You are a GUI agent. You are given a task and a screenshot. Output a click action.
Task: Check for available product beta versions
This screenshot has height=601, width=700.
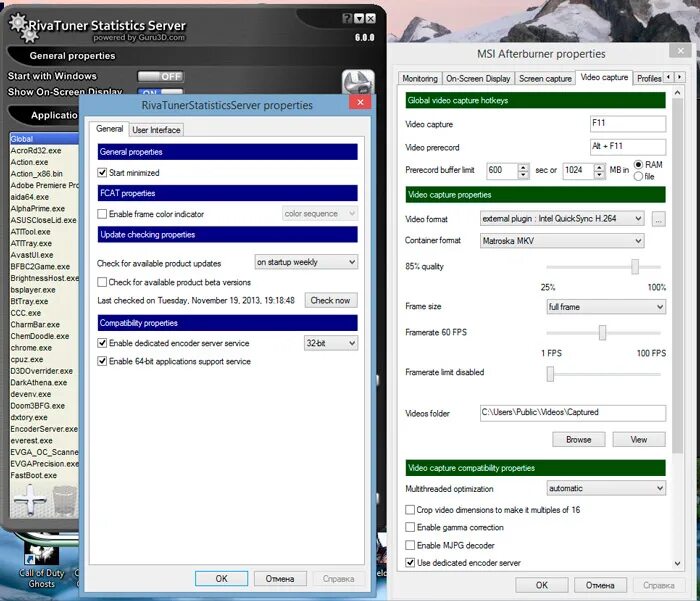pyautogui.click(x=102, y=282)
